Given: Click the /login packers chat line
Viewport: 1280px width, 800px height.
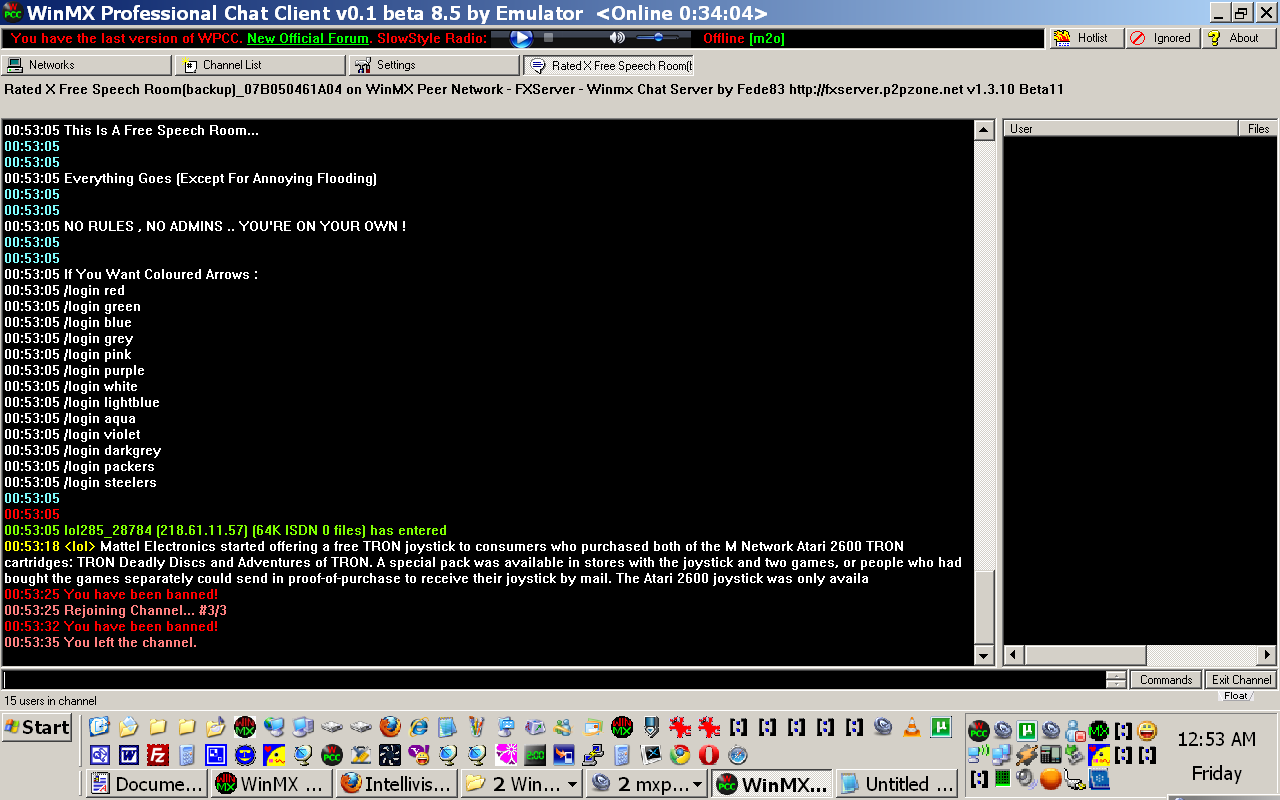Looking at the screenshot, I should [79, 466].
